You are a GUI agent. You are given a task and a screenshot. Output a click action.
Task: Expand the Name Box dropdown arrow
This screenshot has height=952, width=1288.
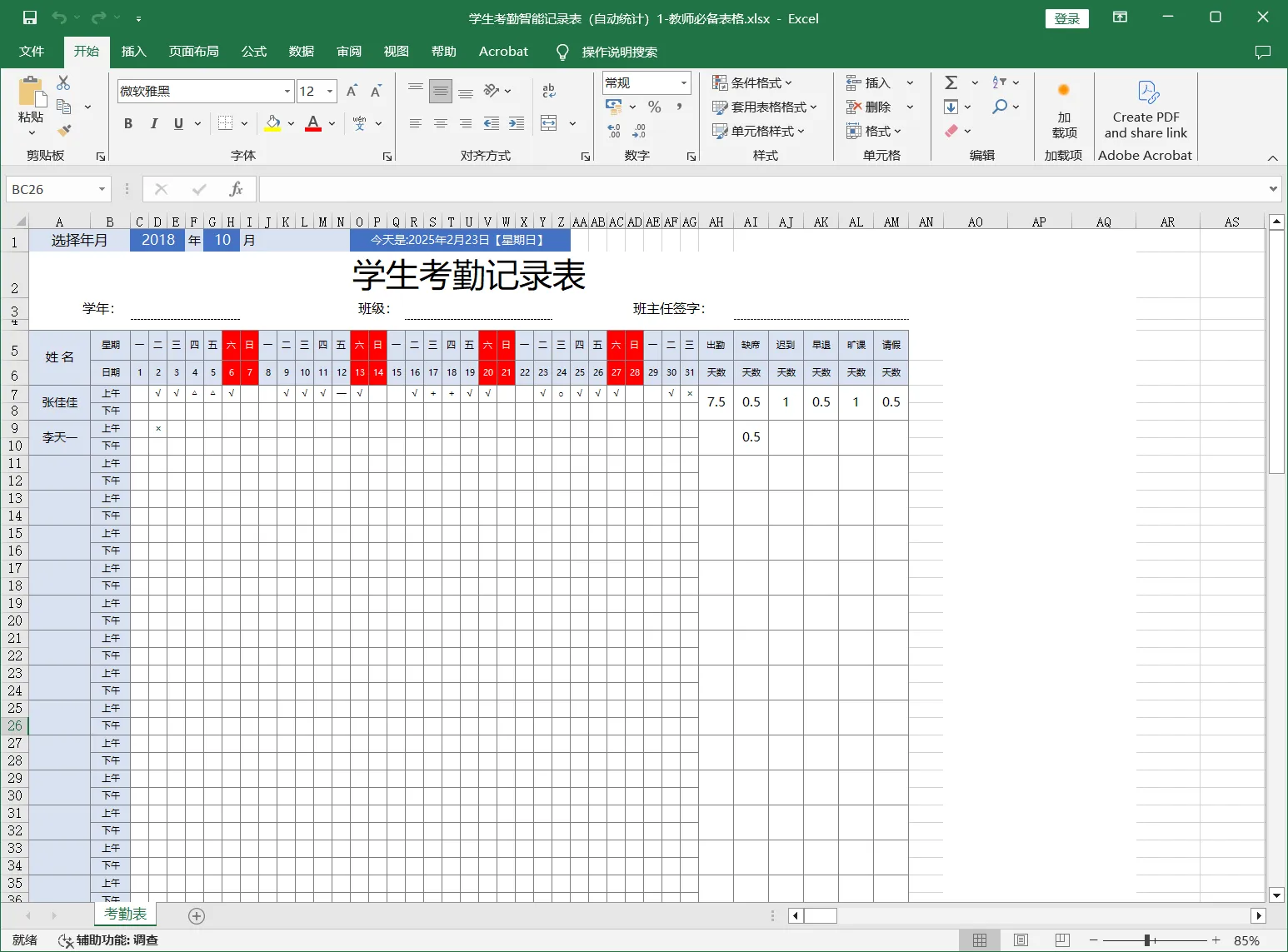tap(102, 189)
